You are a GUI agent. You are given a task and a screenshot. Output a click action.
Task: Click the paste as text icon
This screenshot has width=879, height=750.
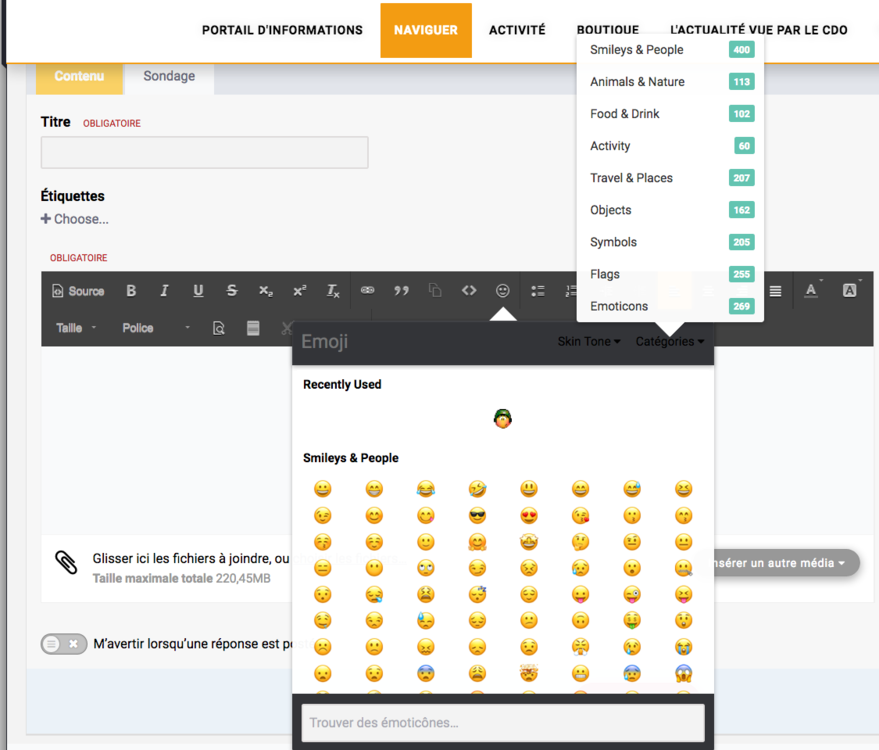coord(435,290)
